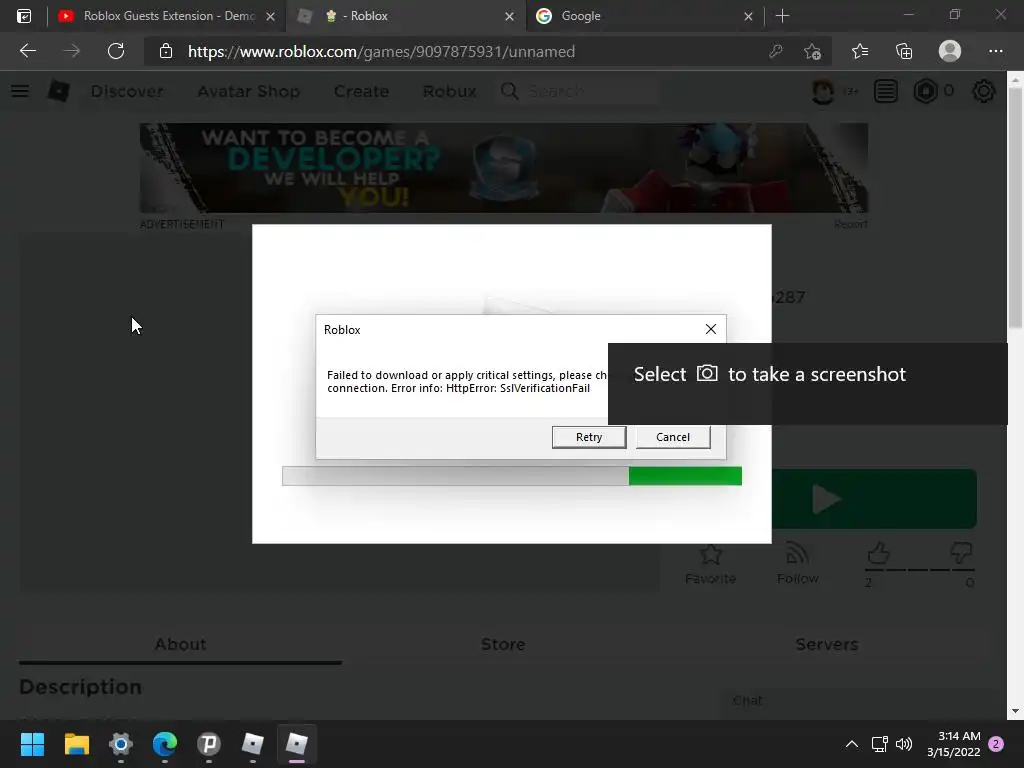The height and width of the screenshot is (768, 1024).
Task: Open the browser profile avatar
Action: (x=950, y=51)
